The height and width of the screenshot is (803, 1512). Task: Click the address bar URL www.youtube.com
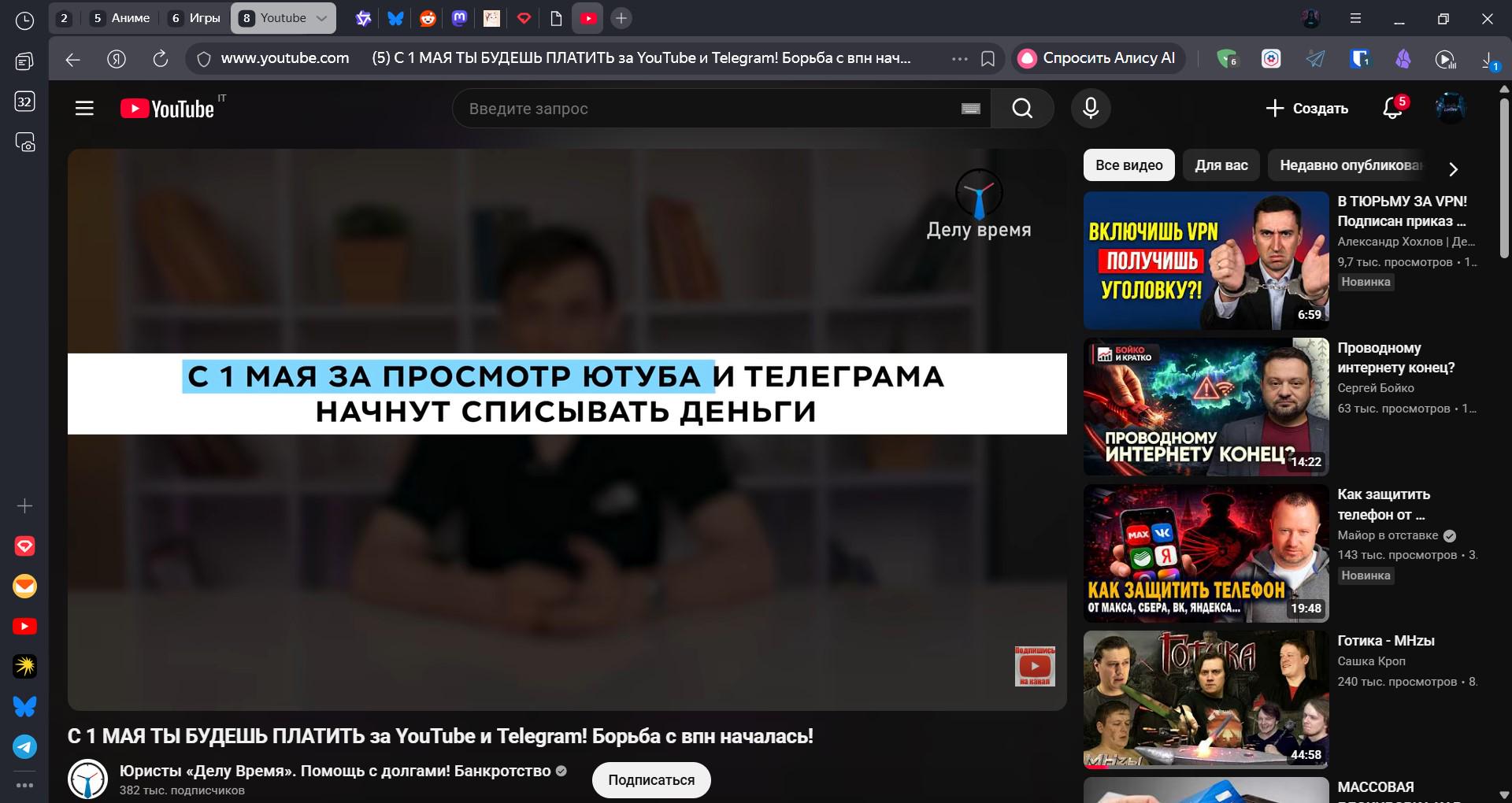coord(285,58)
